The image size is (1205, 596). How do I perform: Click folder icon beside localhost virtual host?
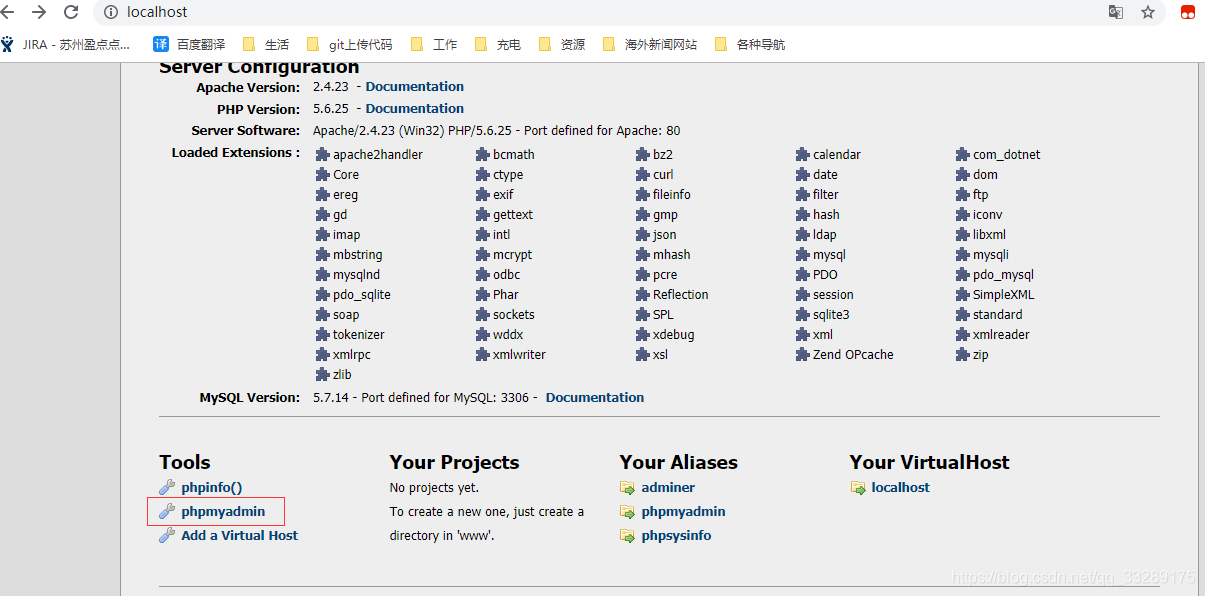(x=858, y=488)
